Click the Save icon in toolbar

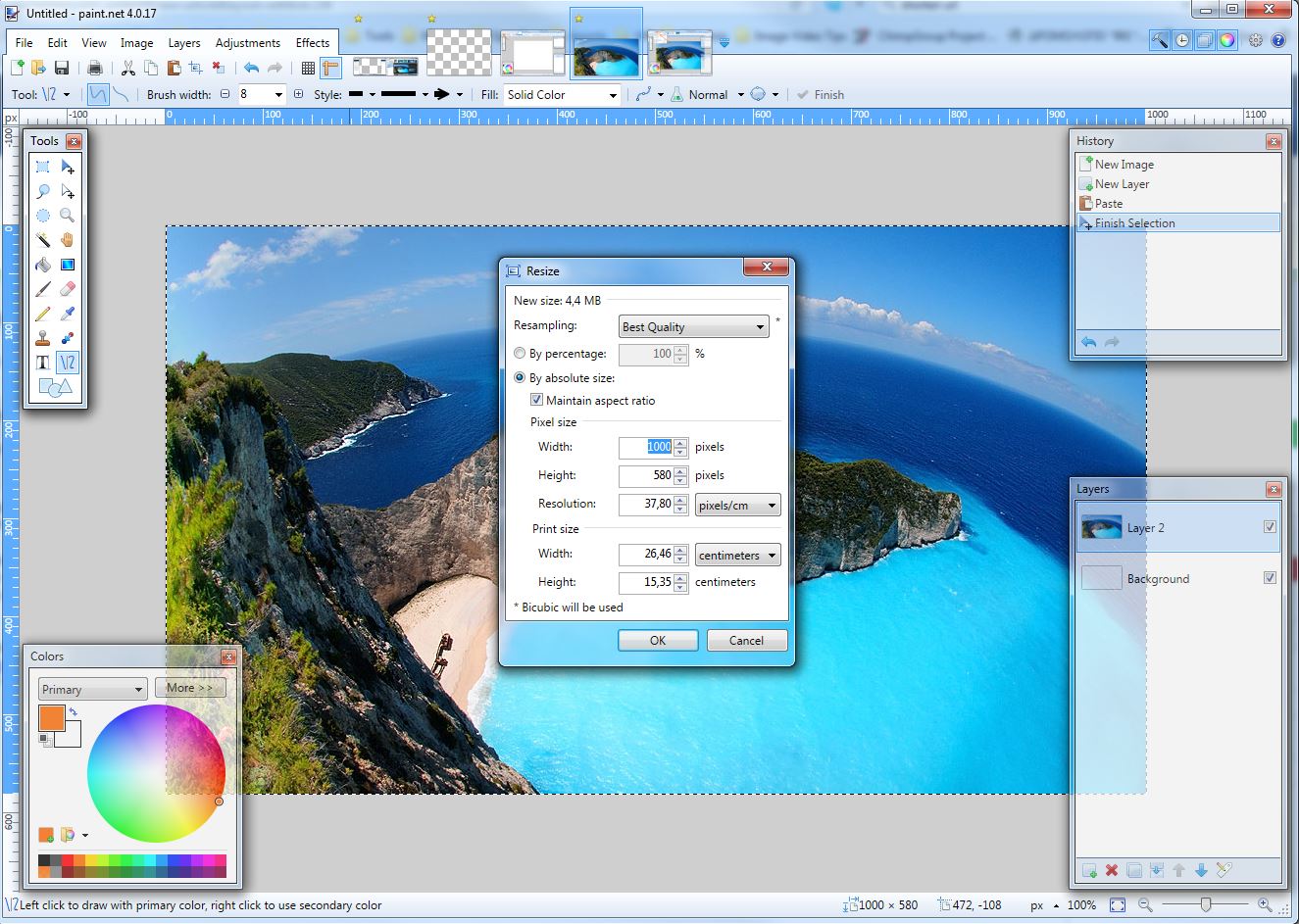tap(62, 68)
